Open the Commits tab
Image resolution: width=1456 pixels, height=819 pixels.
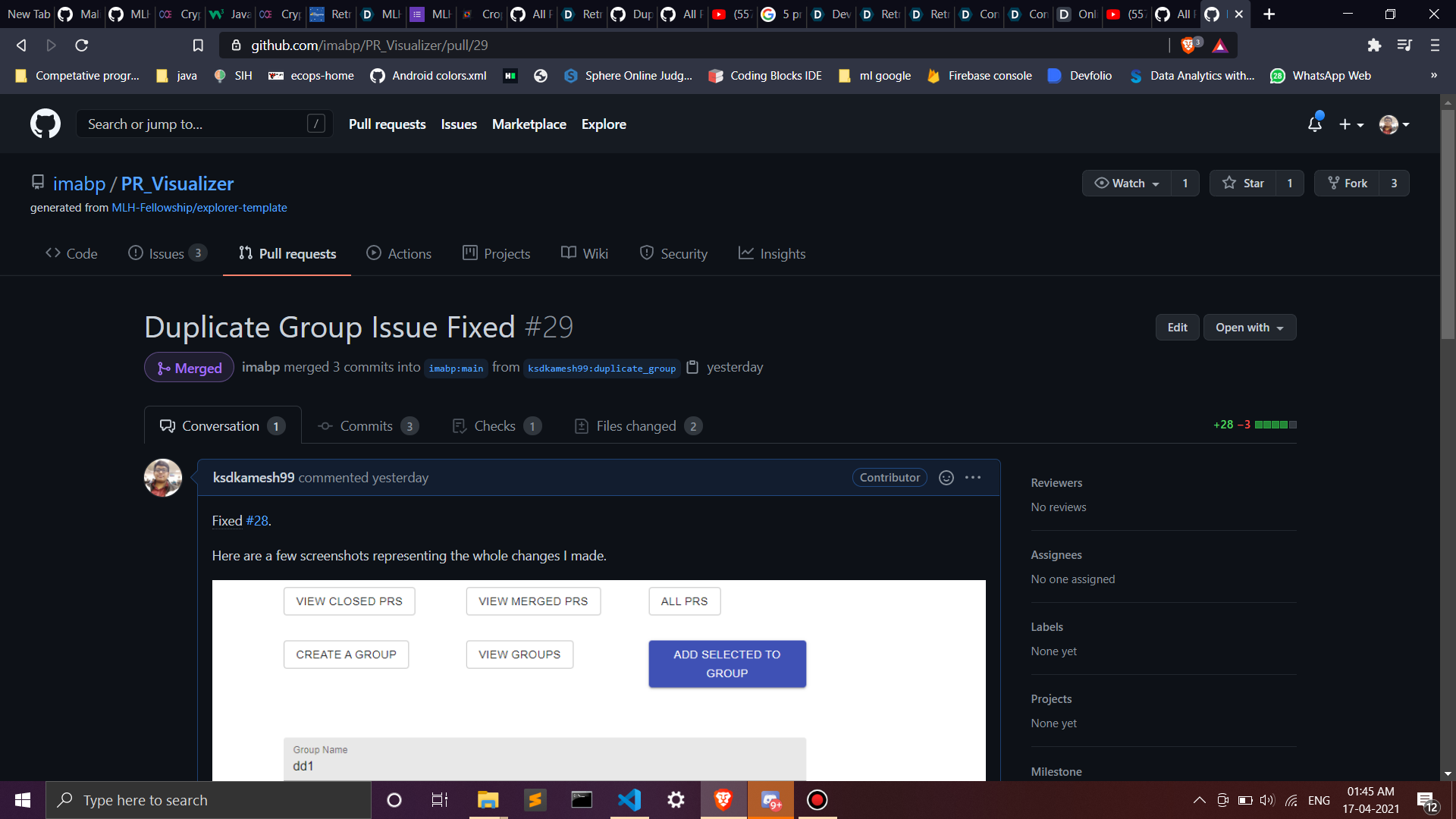point(366,426)
